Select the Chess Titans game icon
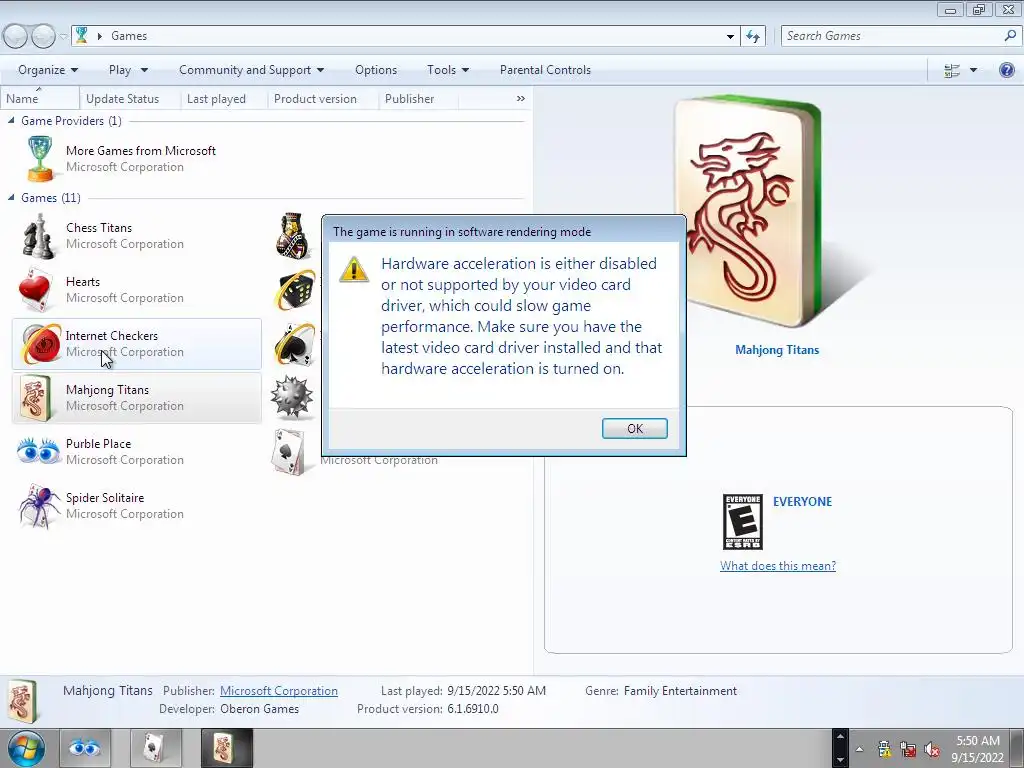 click(x=39, y=236)
